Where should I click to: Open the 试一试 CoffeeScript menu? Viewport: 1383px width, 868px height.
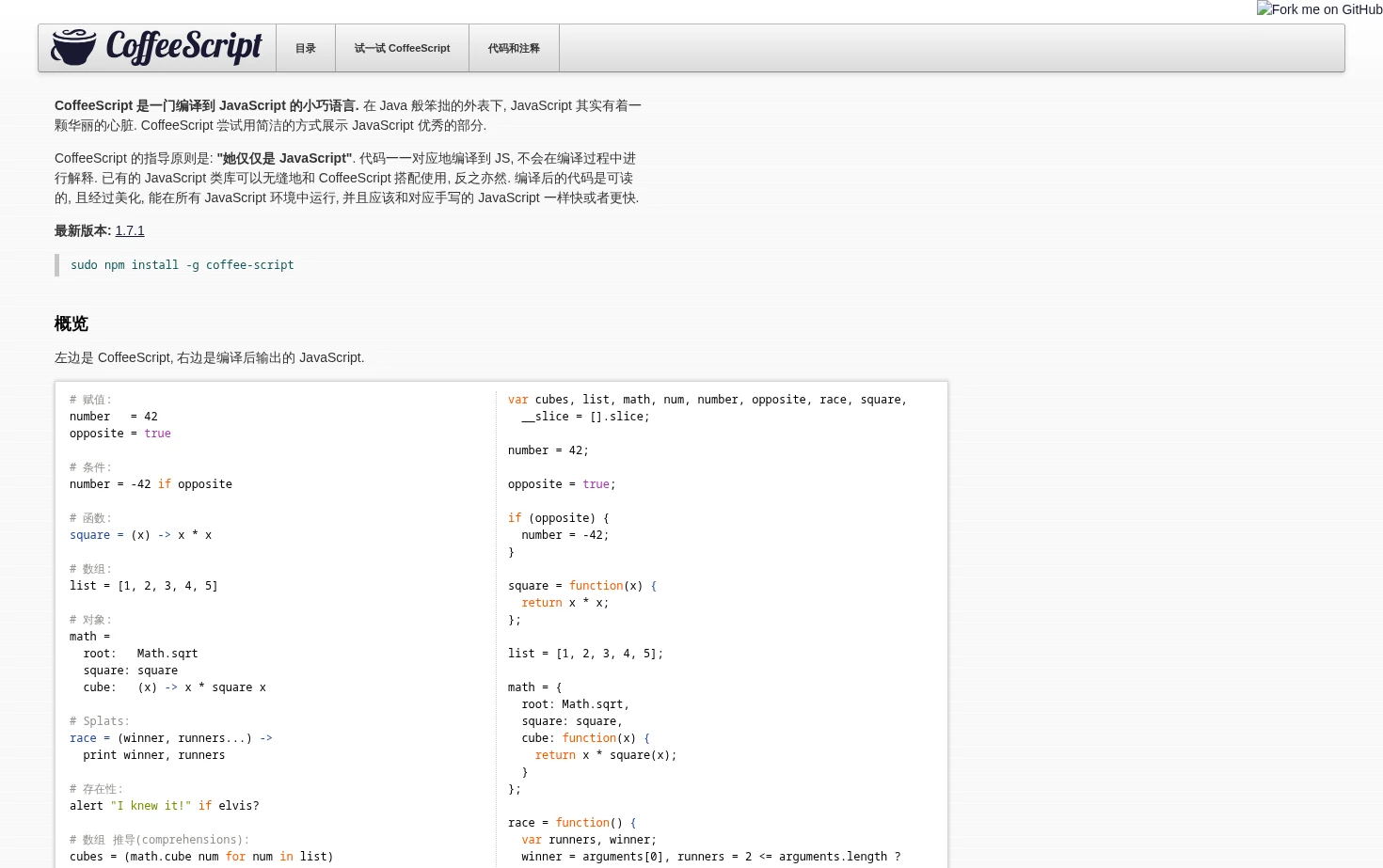(402, 48)
